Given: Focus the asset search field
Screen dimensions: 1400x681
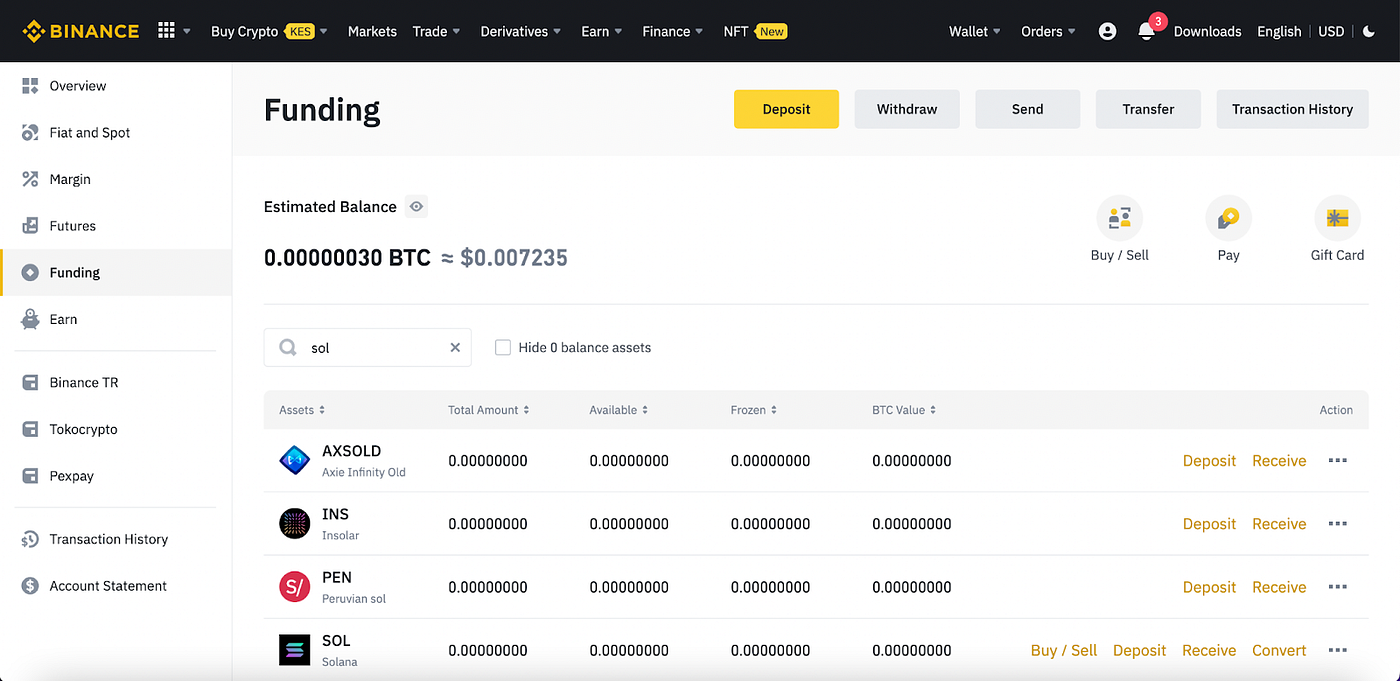Looking at the screenshot, I should click(x=368, y=348).
